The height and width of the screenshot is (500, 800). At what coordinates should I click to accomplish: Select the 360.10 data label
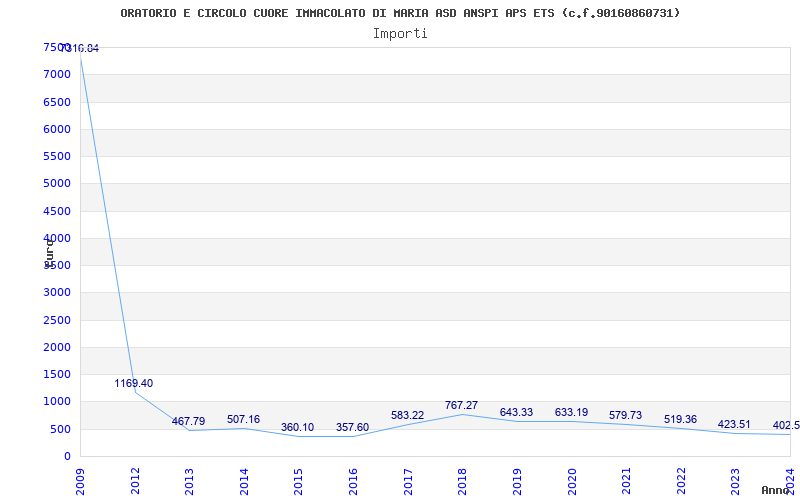point(297,427)
